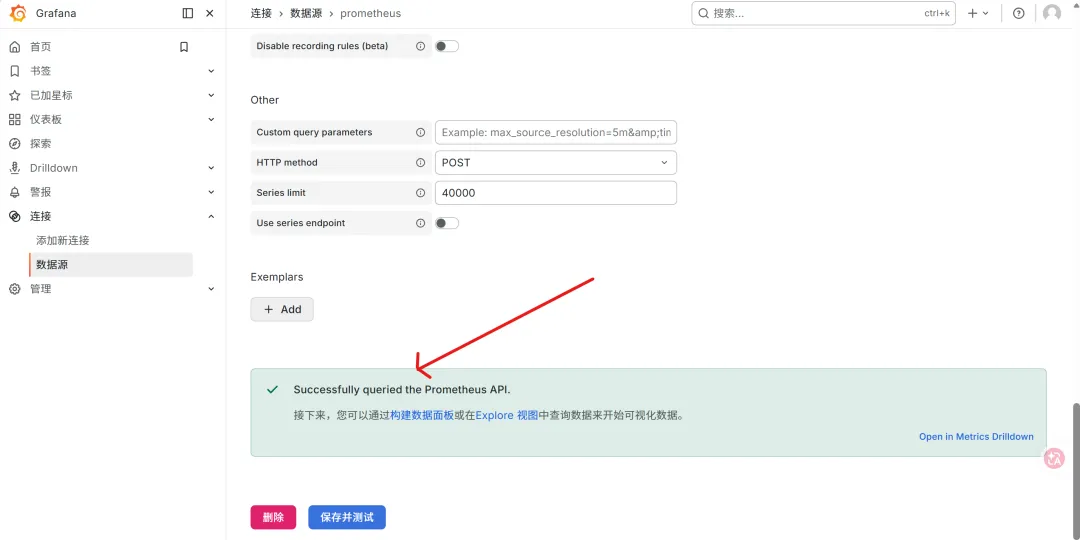This screenshot has height=540, width=1080.
Task: Click 'Successfully queried the Prometheus API.' text
Action: coord(402,389)
